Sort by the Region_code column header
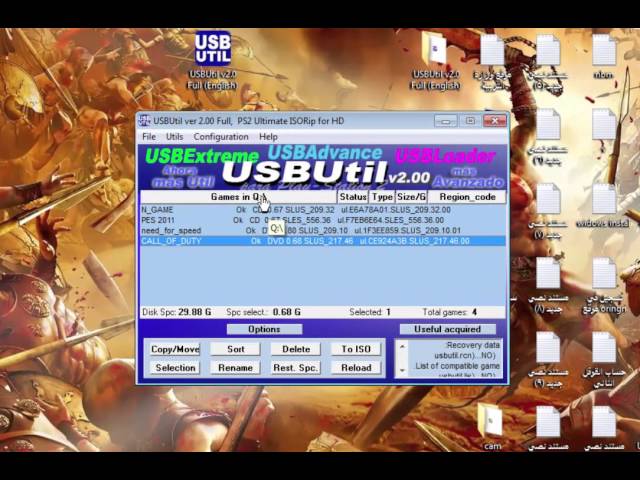 coord(467,197)
